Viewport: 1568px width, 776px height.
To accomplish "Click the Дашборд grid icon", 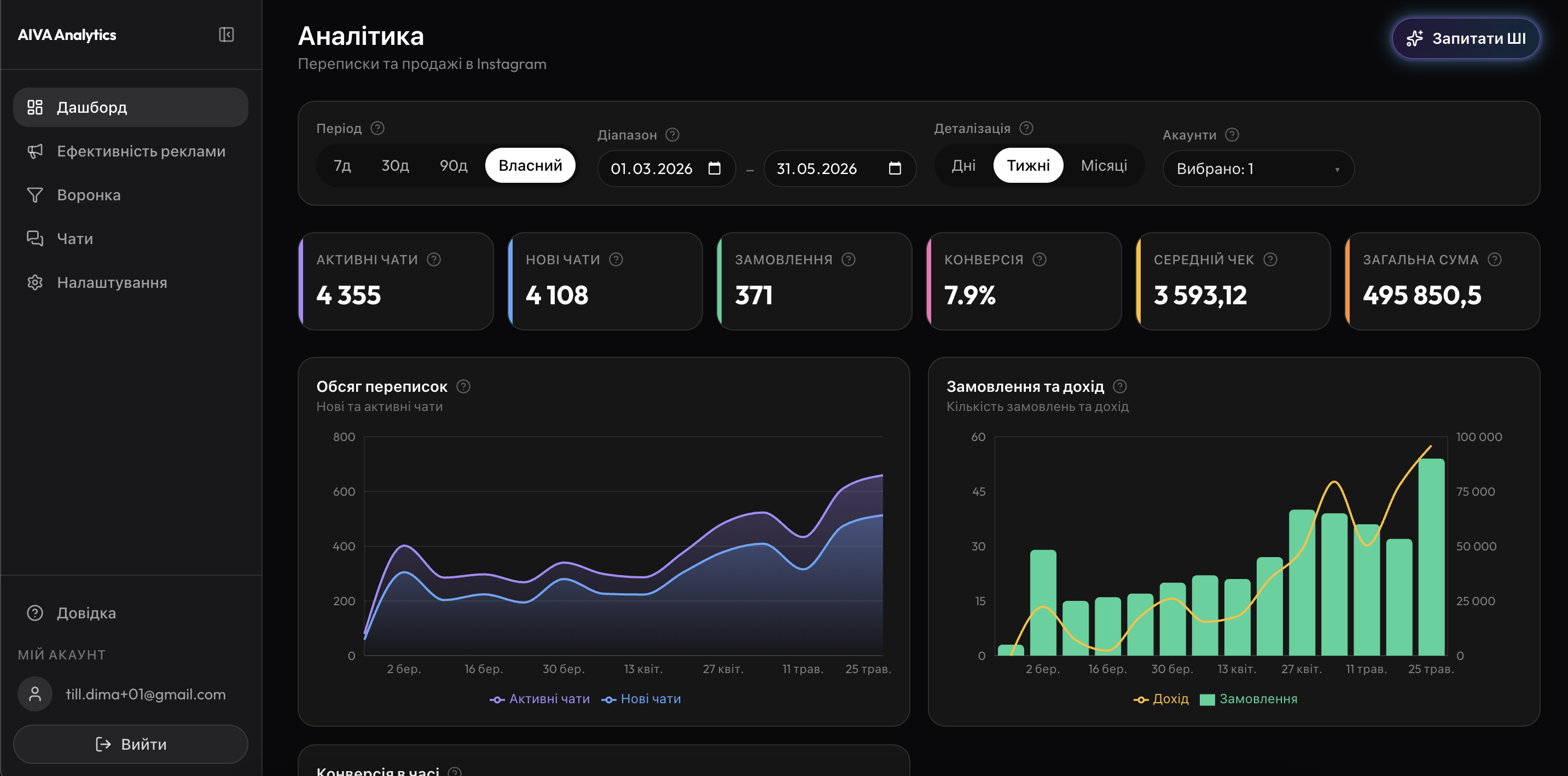I will point(34,107).
